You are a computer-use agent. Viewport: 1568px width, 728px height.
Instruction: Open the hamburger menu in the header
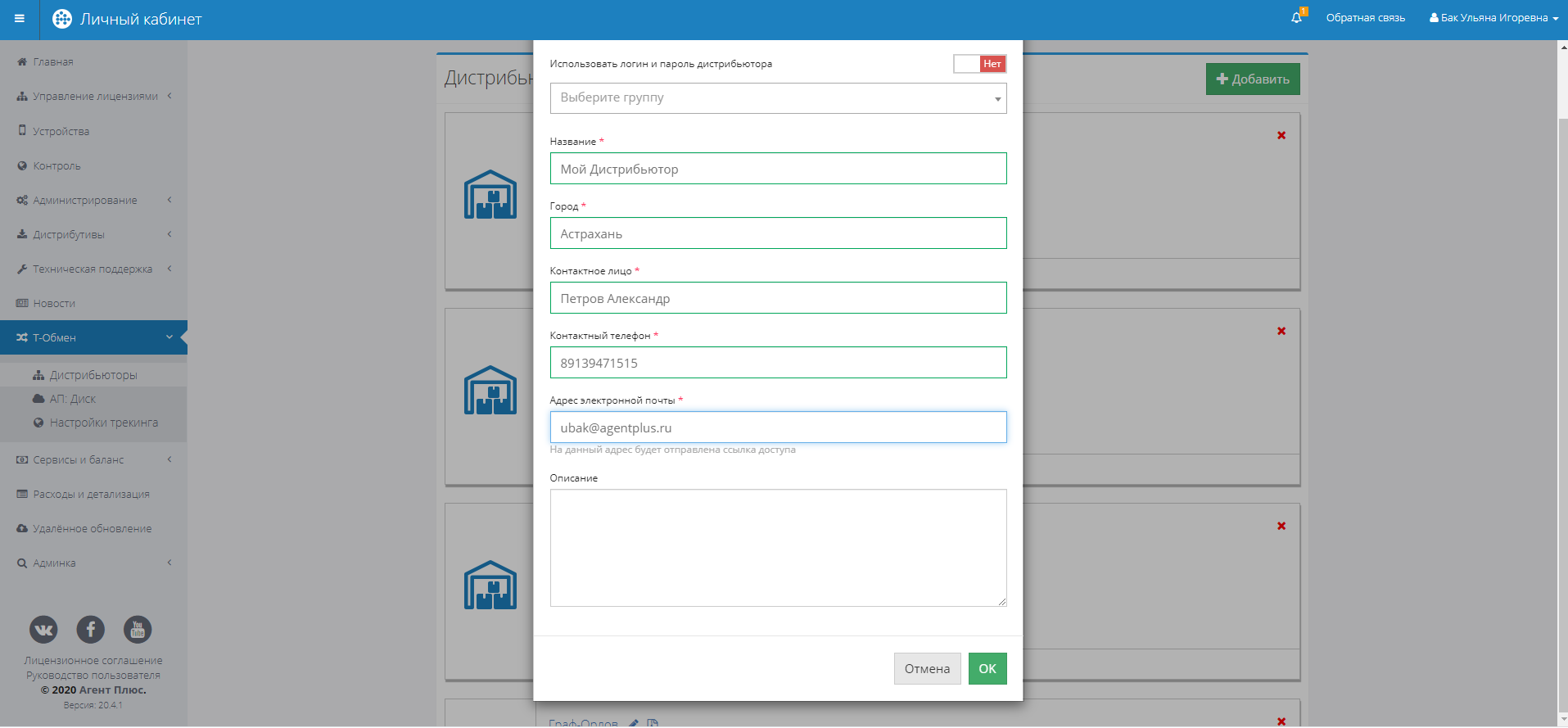[x=20, y=19]
